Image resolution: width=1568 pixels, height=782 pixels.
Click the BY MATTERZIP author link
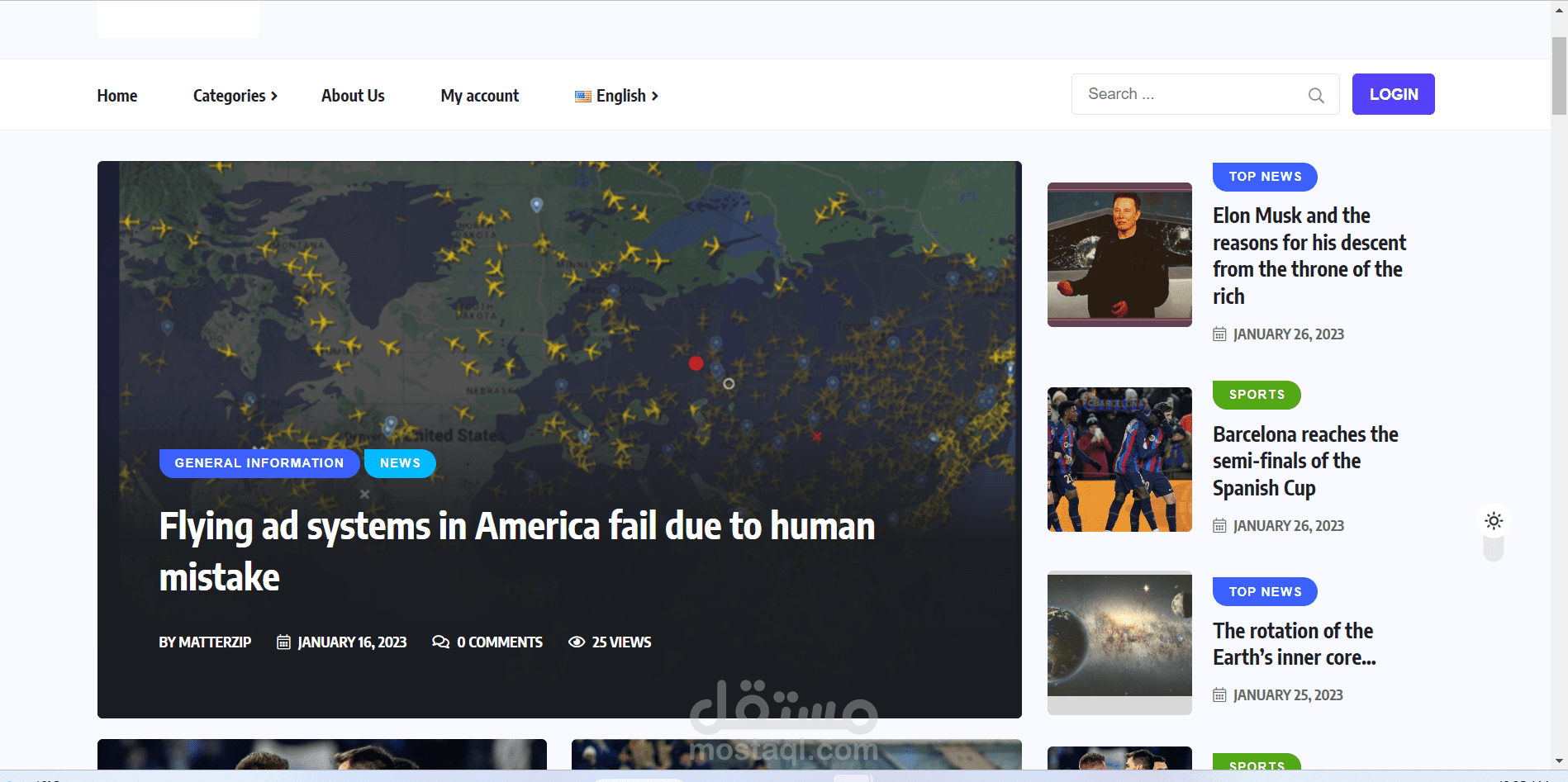pyautogui.click(x=205, y=642)
